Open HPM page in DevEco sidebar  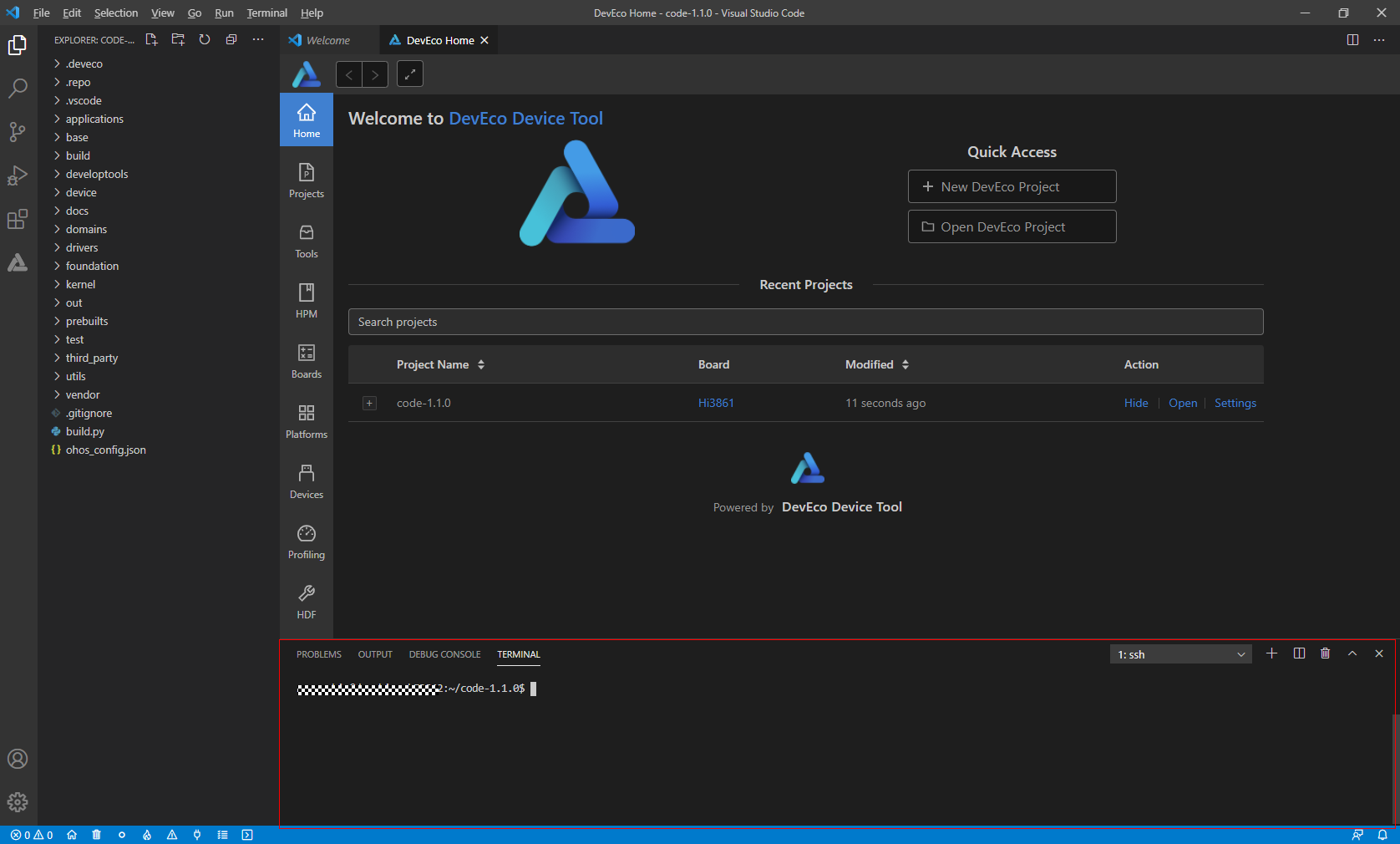point(307,301)
